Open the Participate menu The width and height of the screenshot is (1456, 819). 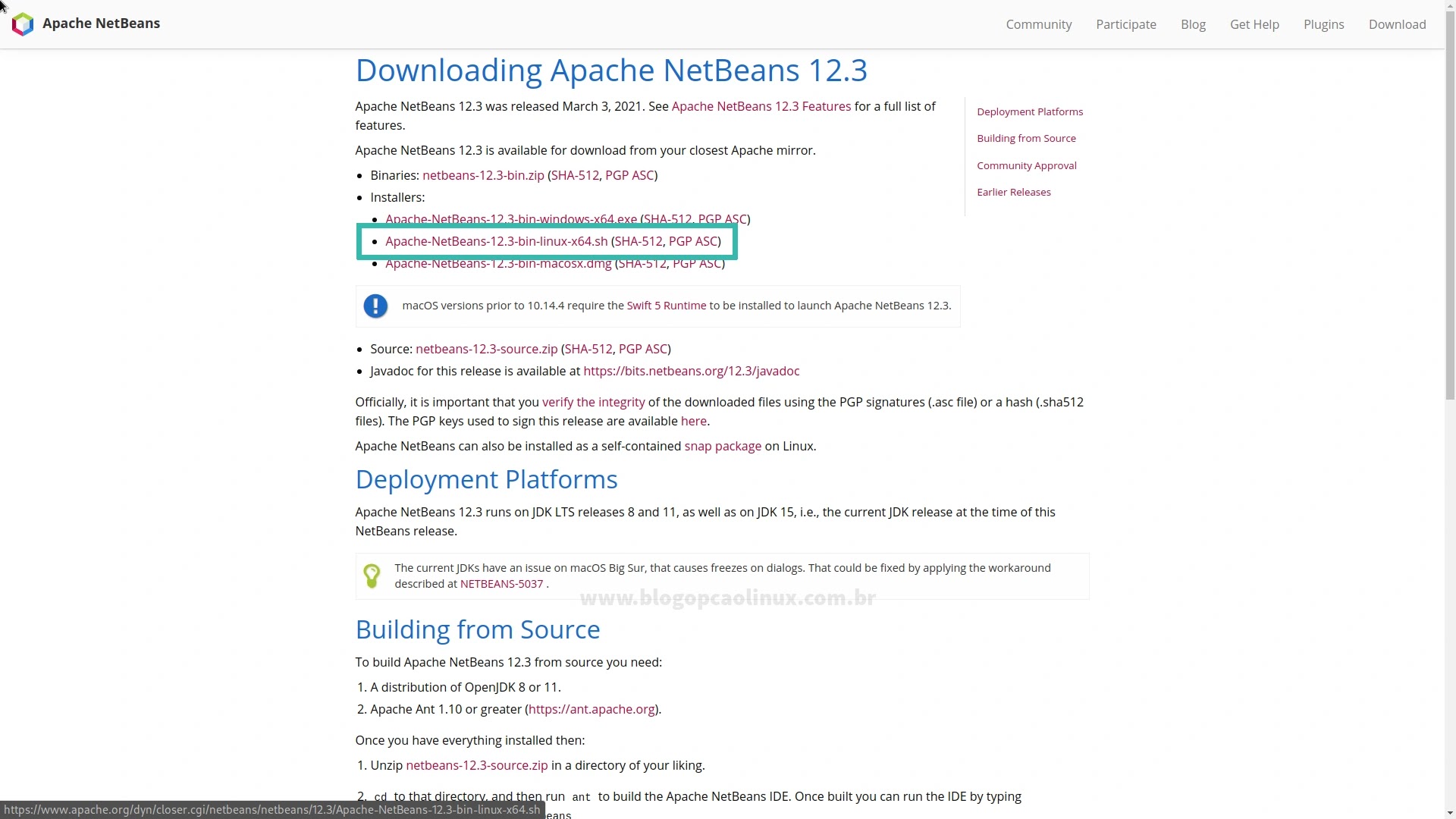(x=1125, y=24)
